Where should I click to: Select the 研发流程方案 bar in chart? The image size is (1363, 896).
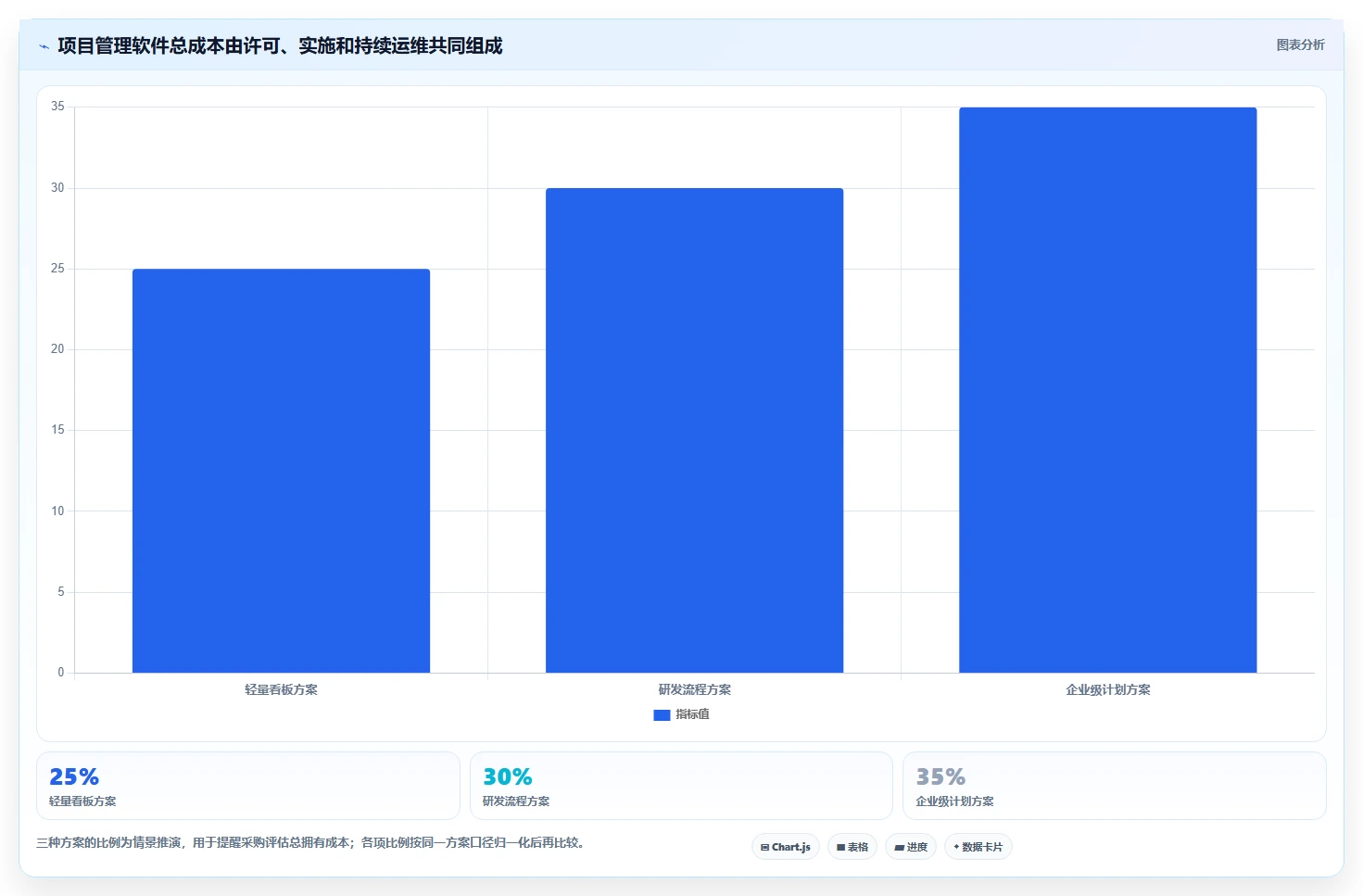click(694, 430)
